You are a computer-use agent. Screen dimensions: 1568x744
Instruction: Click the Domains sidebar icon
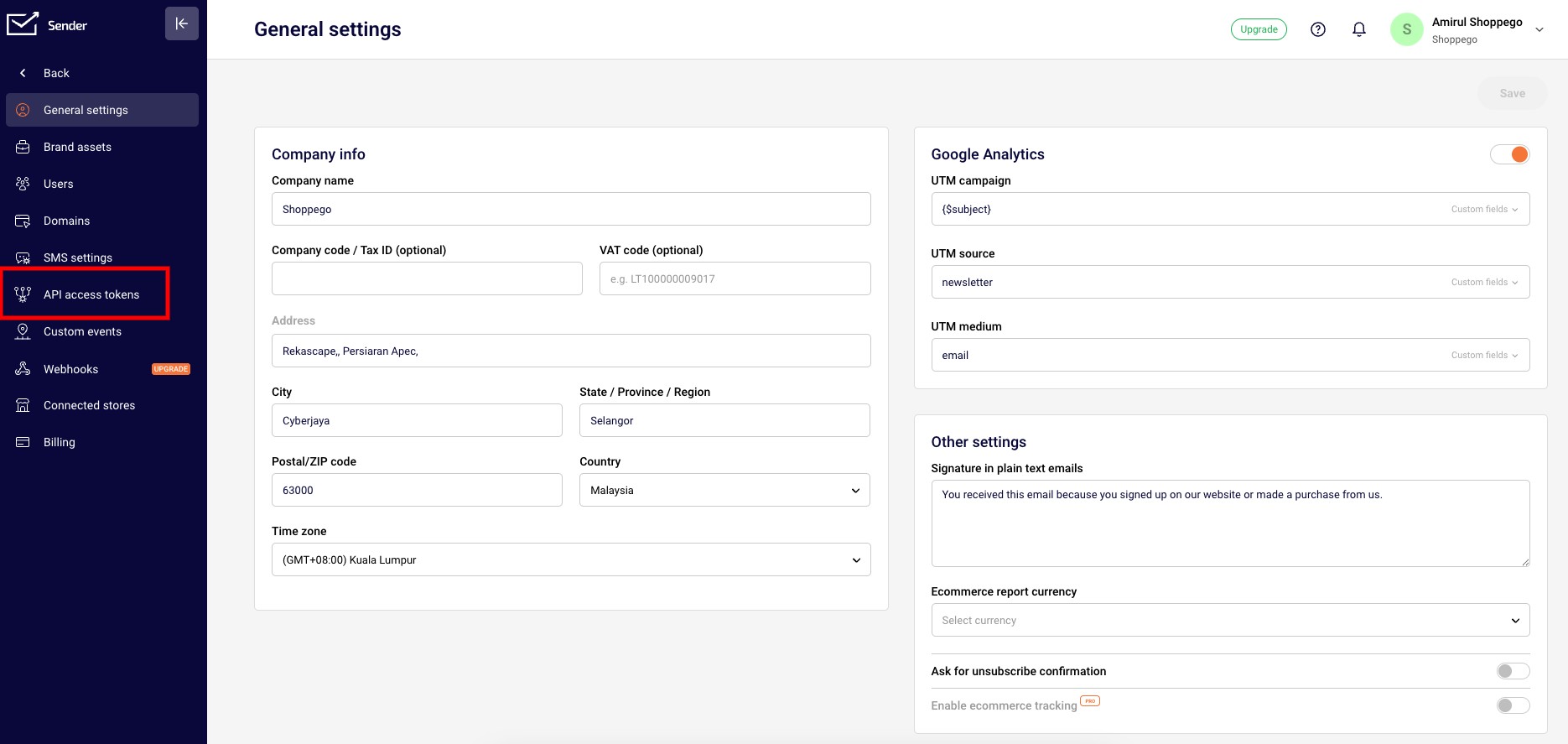pos(23,221)
